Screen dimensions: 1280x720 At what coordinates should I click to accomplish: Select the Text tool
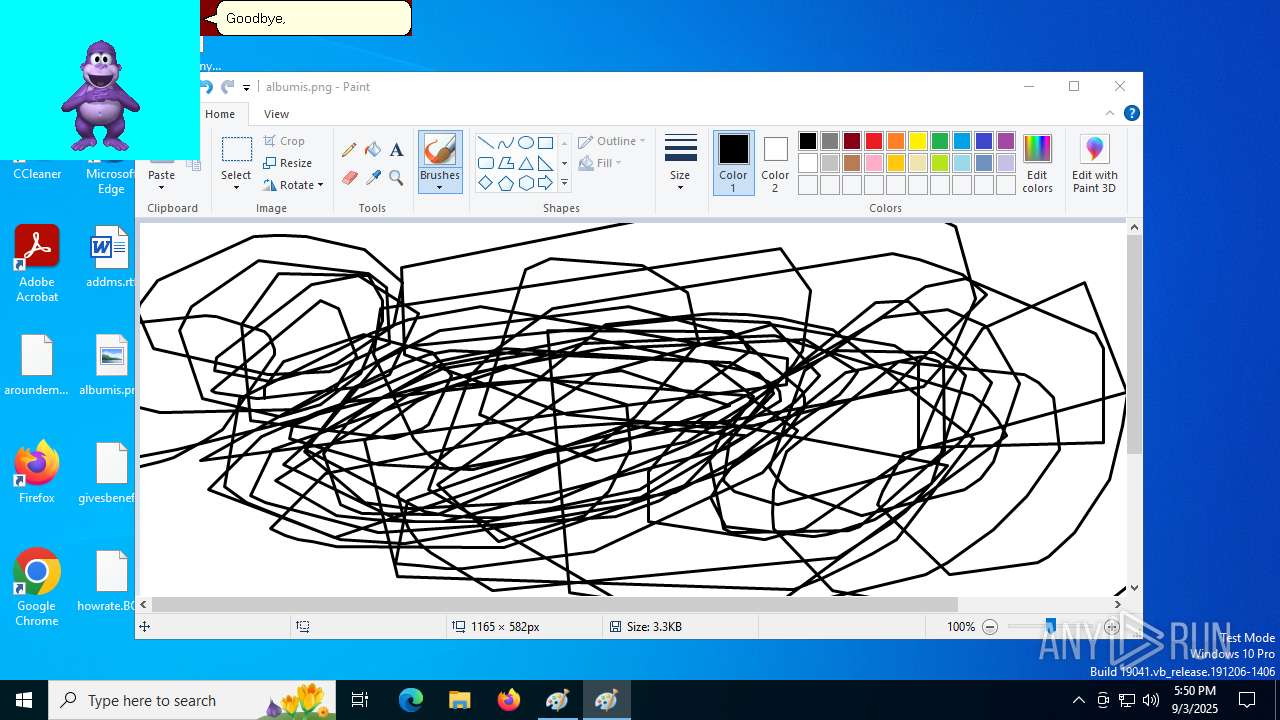396,150
